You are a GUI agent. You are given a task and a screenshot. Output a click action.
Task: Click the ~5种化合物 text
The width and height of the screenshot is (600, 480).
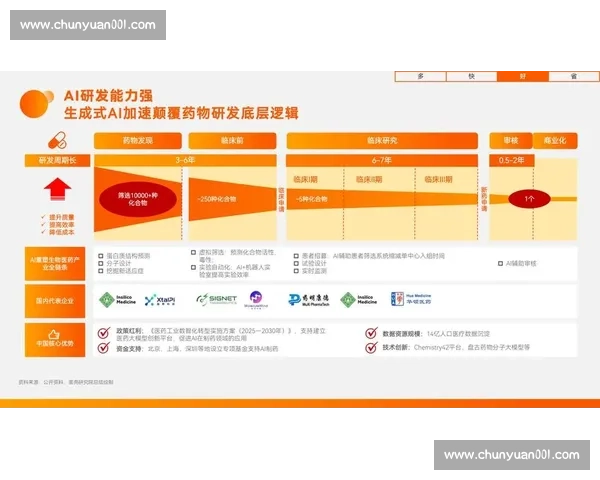pyautogui.click(x=311, y=199)
